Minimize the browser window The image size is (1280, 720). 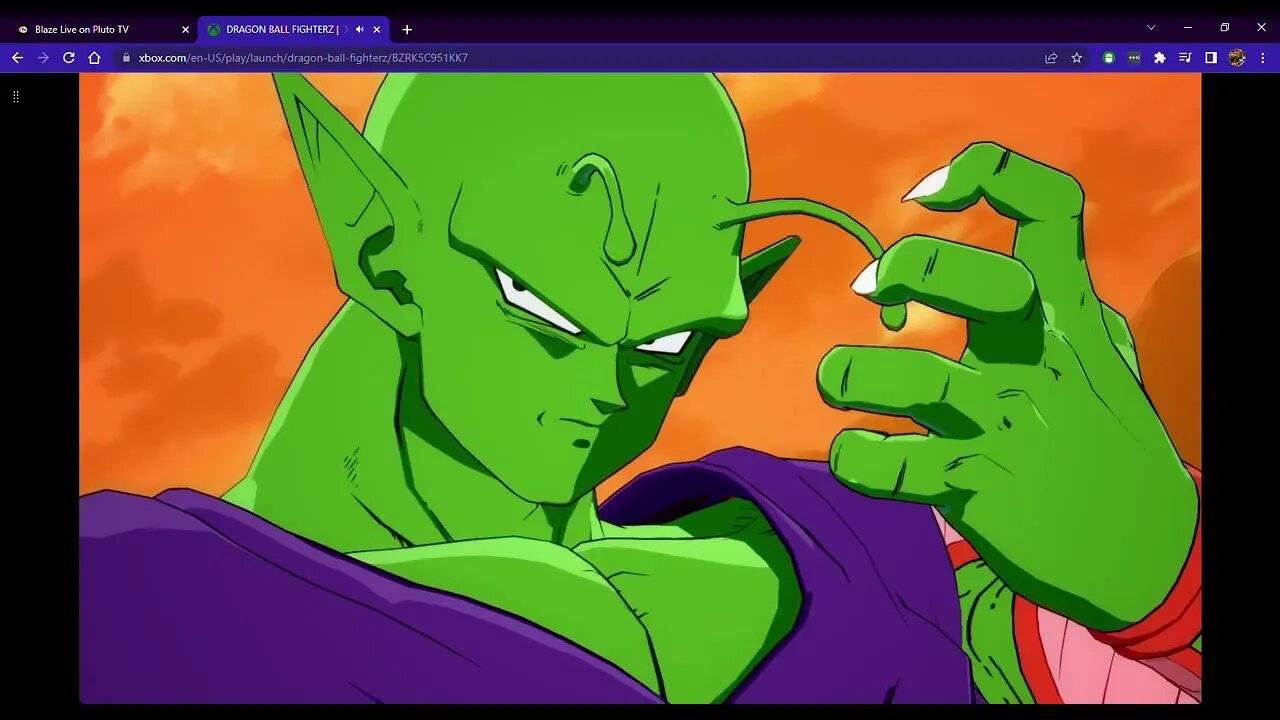coord(1188,28)
